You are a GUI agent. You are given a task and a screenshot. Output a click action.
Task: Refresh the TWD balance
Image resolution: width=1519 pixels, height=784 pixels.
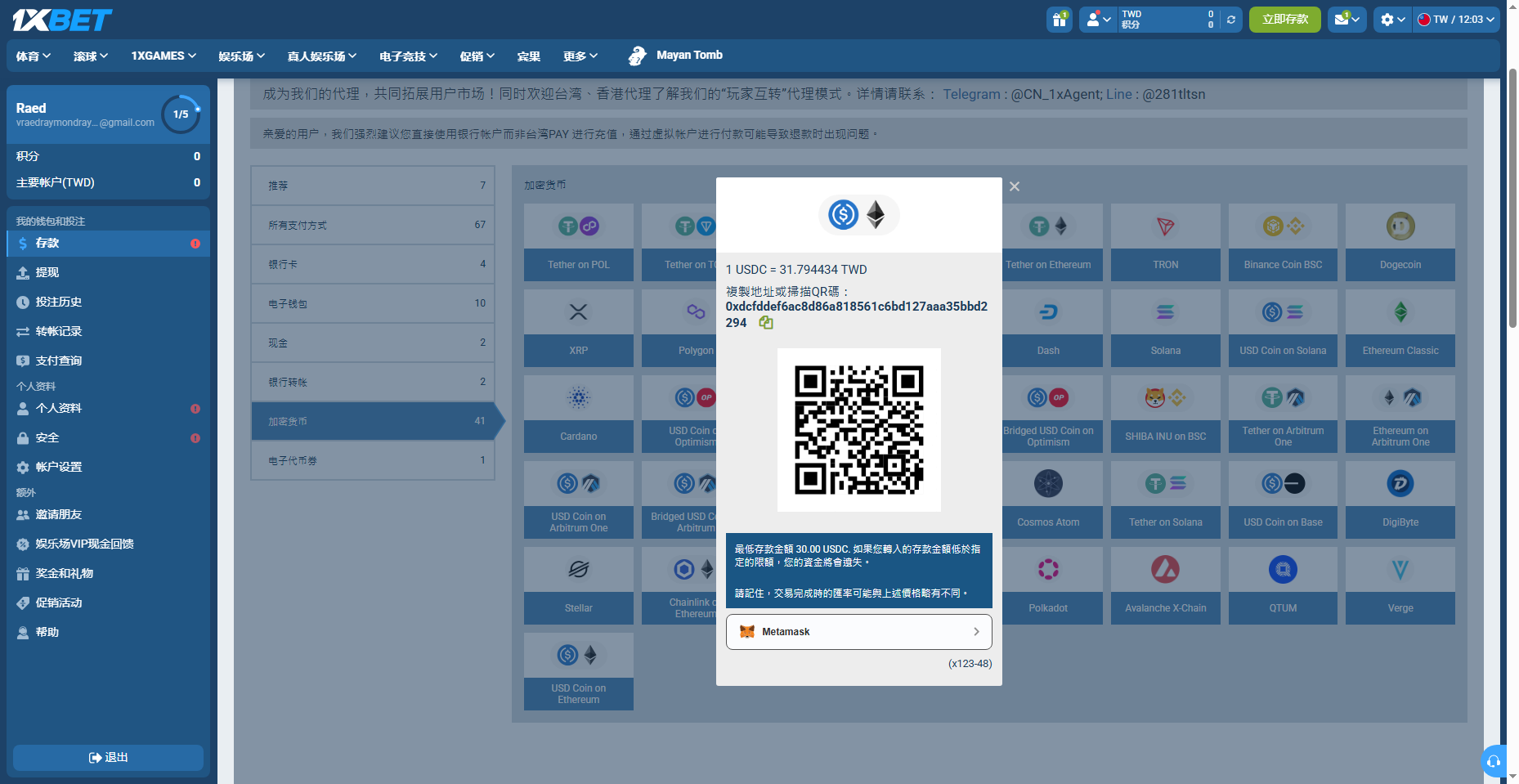click(x=1231, y=20)
